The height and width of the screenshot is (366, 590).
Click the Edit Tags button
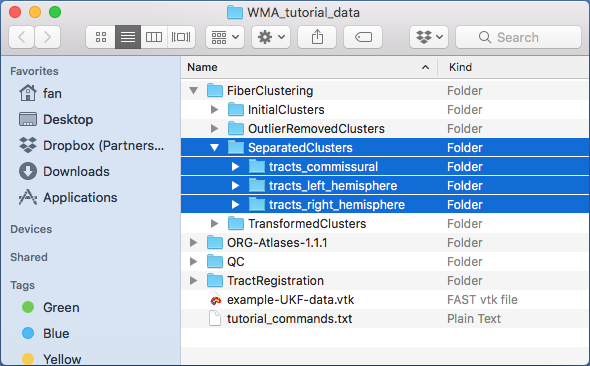[x=363, y=37]
